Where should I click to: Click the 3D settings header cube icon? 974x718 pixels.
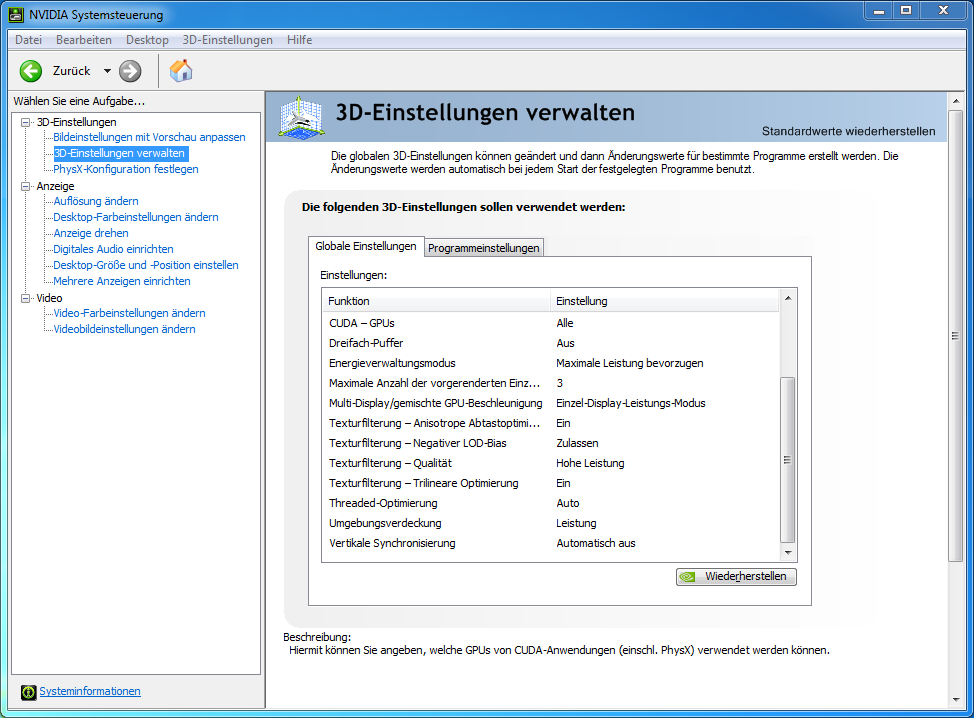(301, 117)
